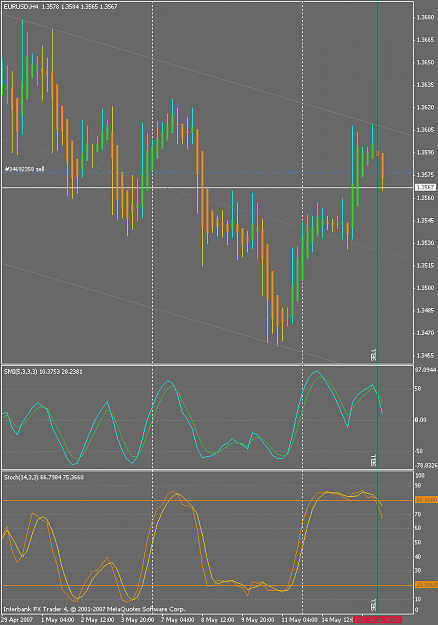Click the 30 value on Stochastic scale
This screenshot has width=438, height=625.
[x=418, y=571]
